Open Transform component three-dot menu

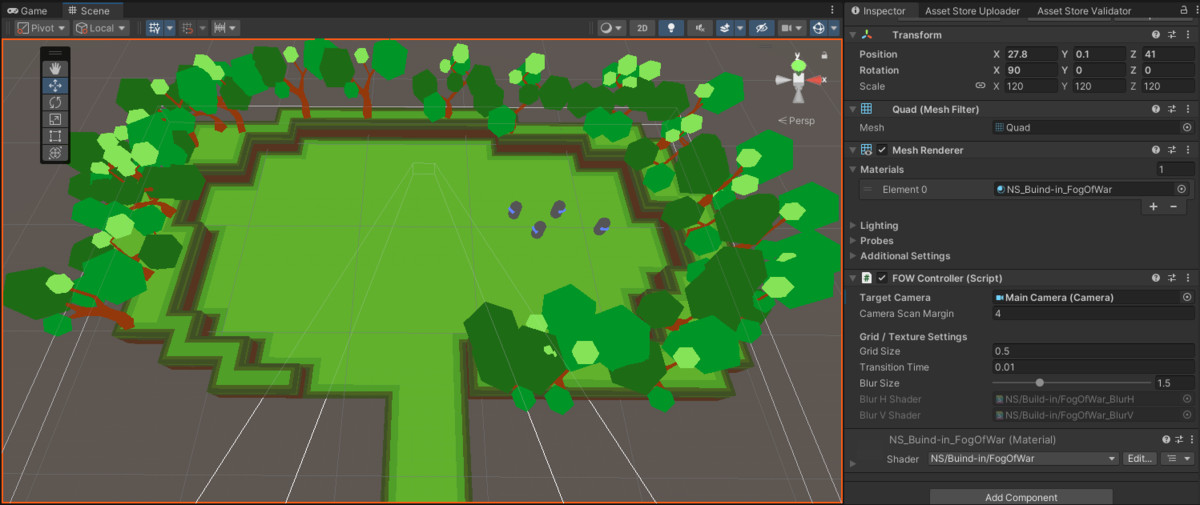tap(1188, 35)
